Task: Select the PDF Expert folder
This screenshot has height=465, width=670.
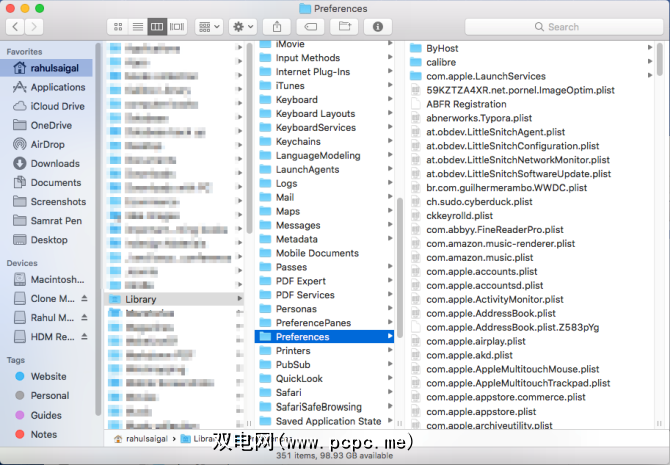Action: pos(324,281)
